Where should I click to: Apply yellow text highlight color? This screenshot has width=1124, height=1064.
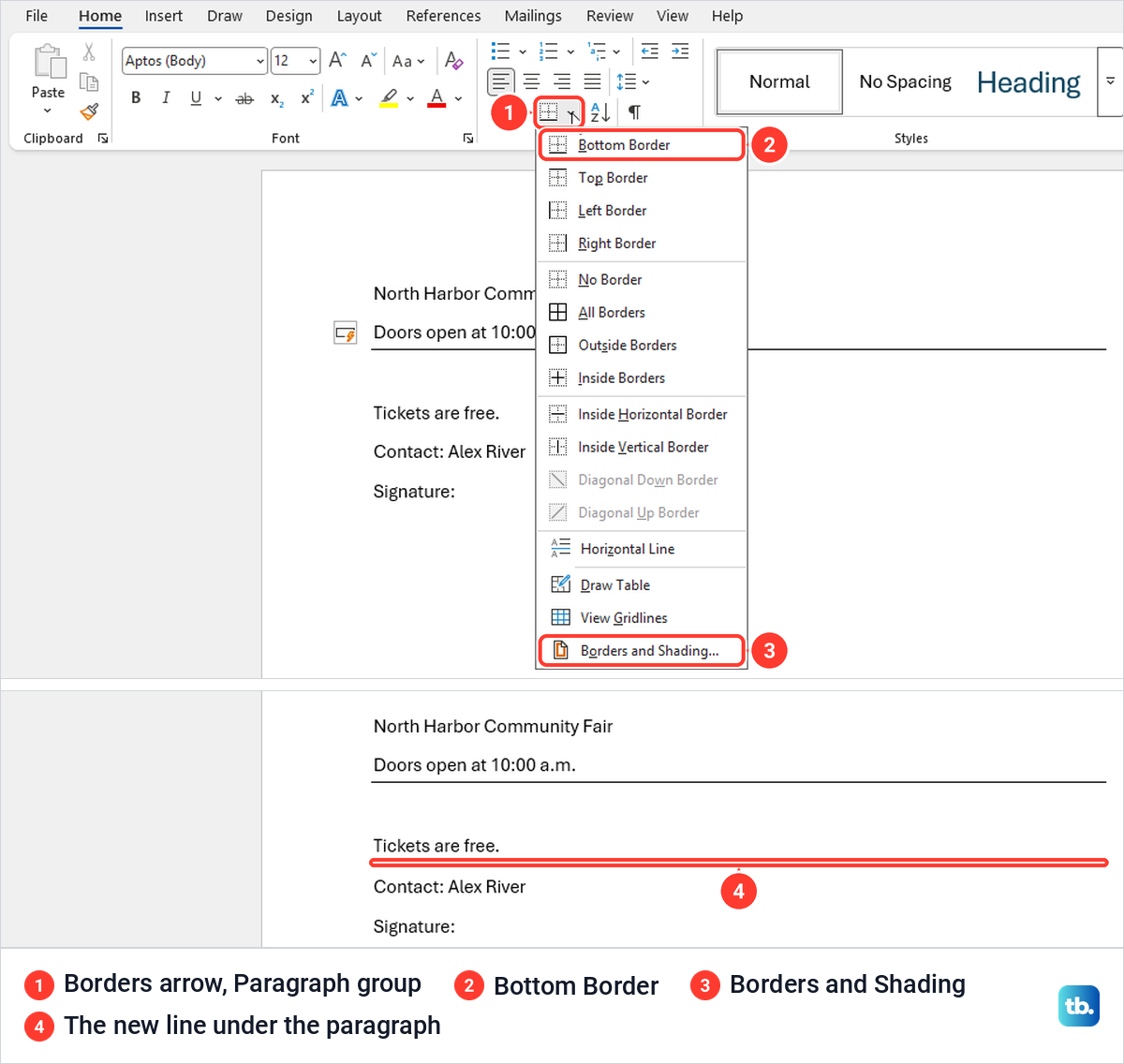(389, 97)
